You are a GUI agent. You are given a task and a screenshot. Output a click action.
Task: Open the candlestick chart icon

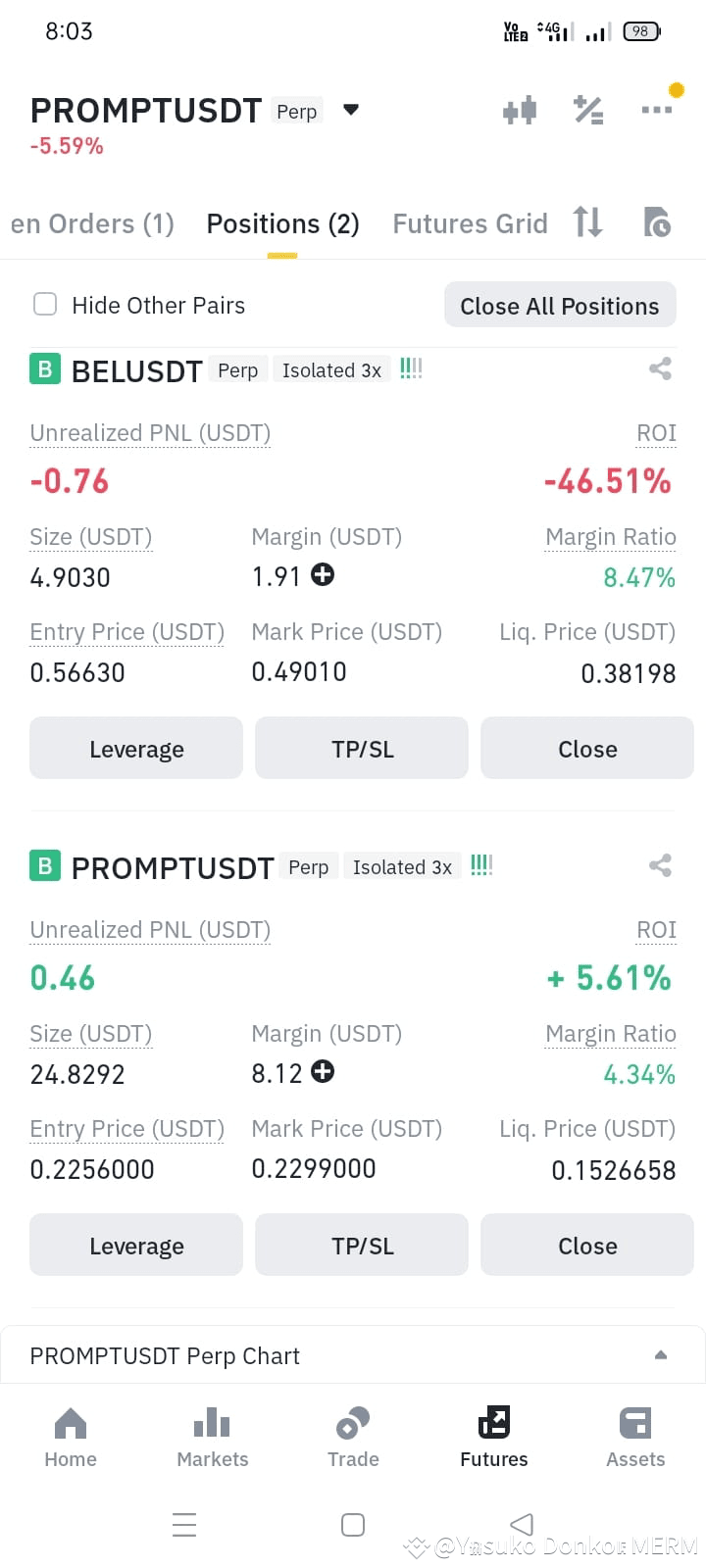[x=520, y=110]
